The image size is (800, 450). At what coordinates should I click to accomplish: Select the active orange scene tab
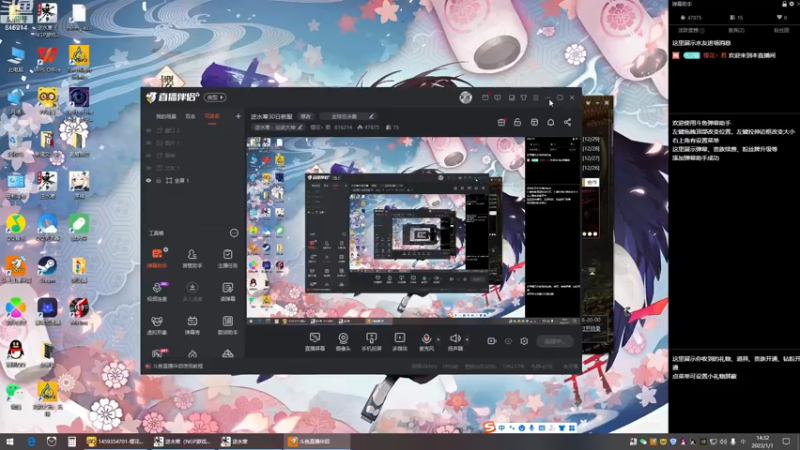pyautogui.click(x=212, y=116)
